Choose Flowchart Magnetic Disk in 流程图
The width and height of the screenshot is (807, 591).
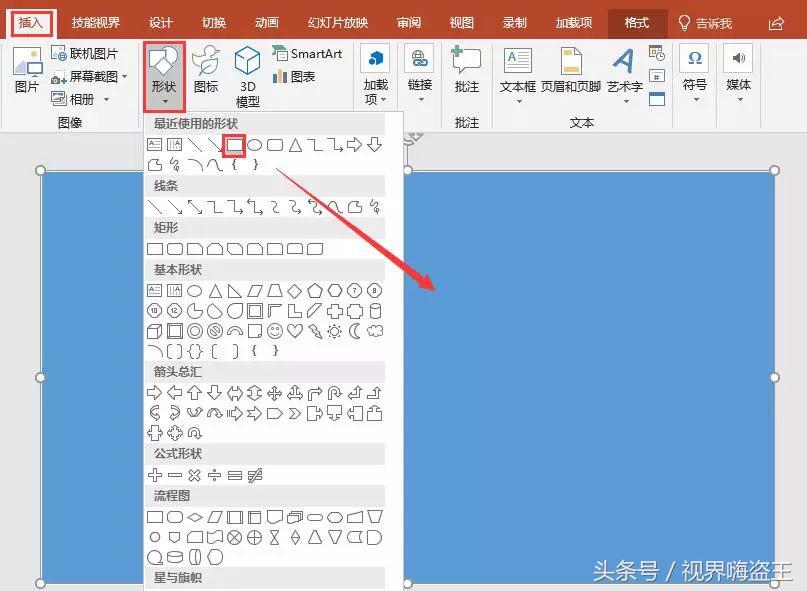click(x=174, y=557)
